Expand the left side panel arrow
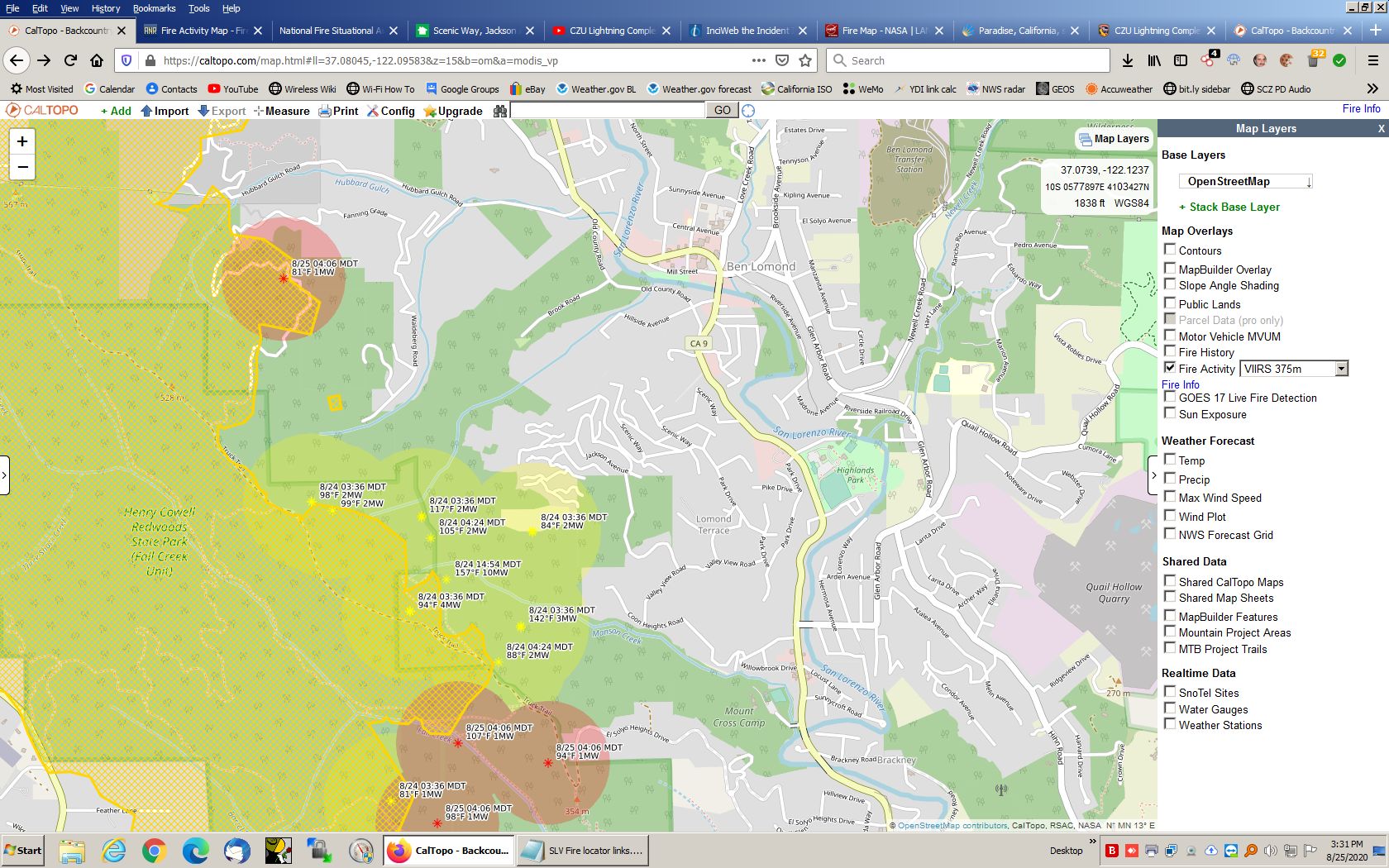The width and height of the screenshot is (1389, 868). 4,476
